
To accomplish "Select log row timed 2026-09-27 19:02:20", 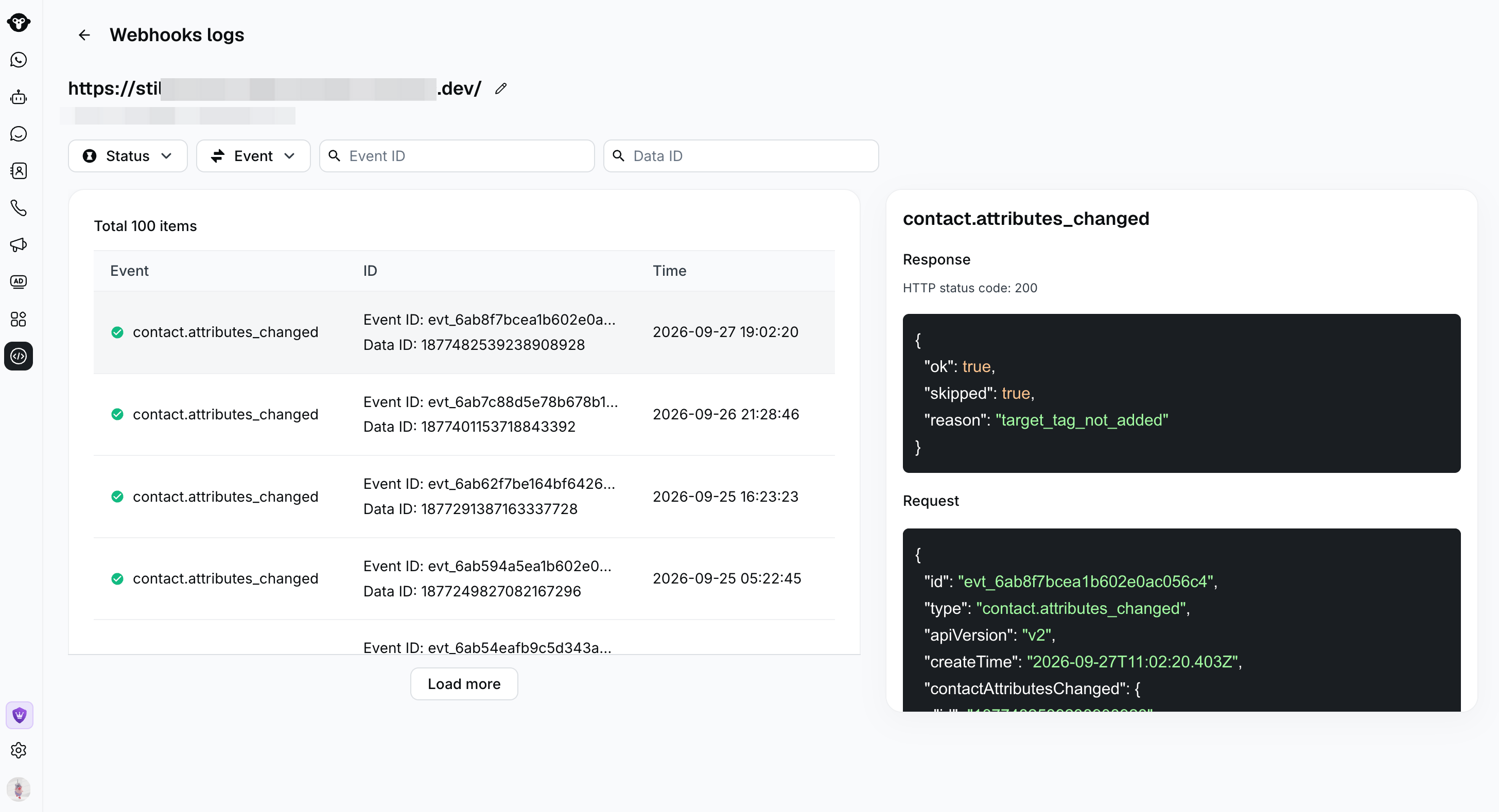I will point(464,332).
